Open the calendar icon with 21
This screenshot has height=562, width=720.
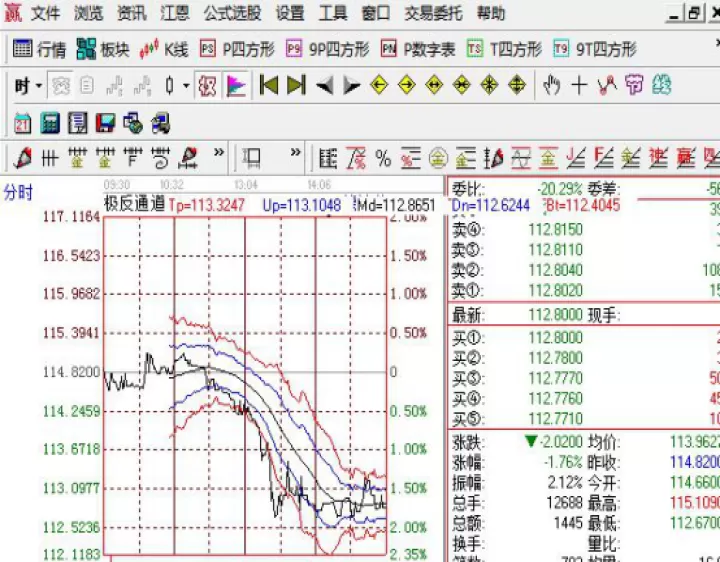pos(22,123)
